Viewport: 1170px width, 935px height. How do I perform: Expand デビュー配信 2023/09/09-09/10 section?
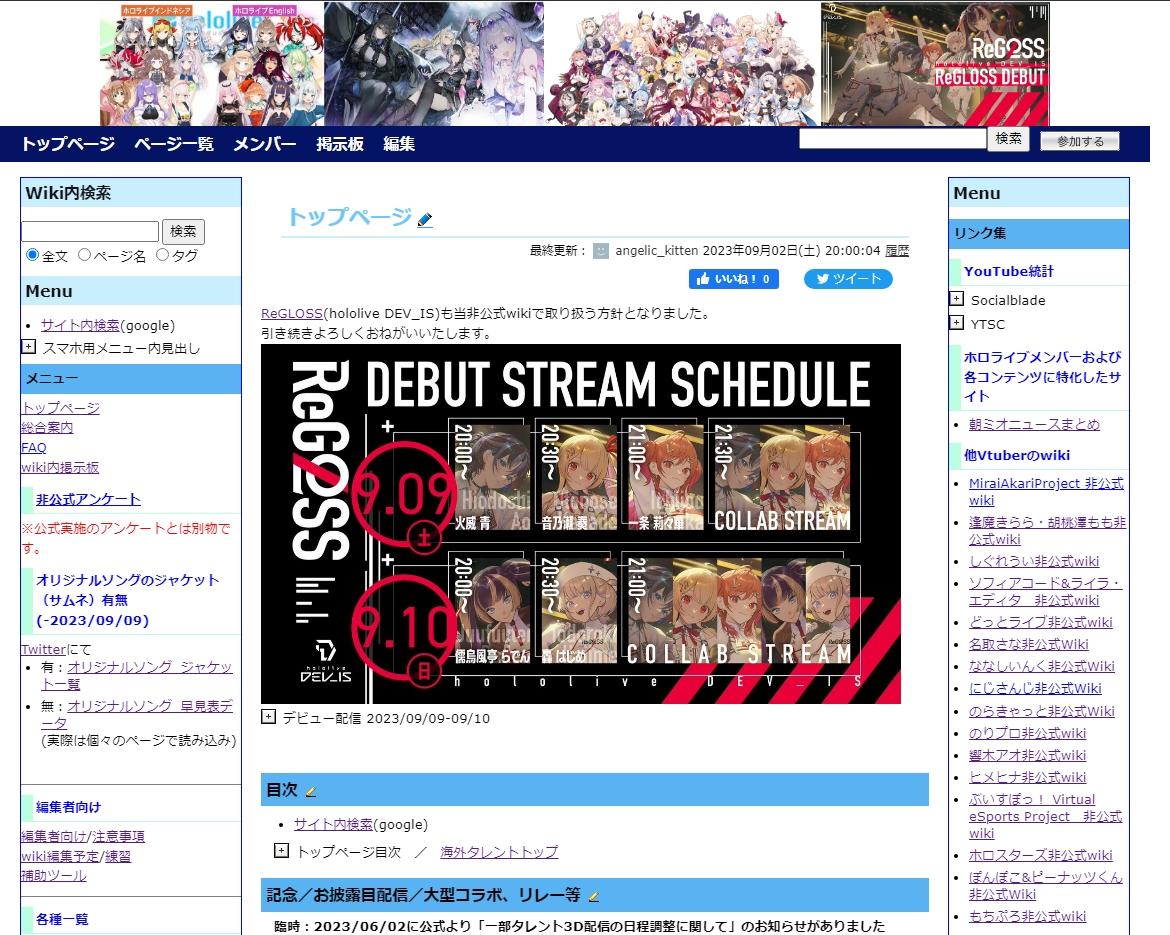[268, 717]
